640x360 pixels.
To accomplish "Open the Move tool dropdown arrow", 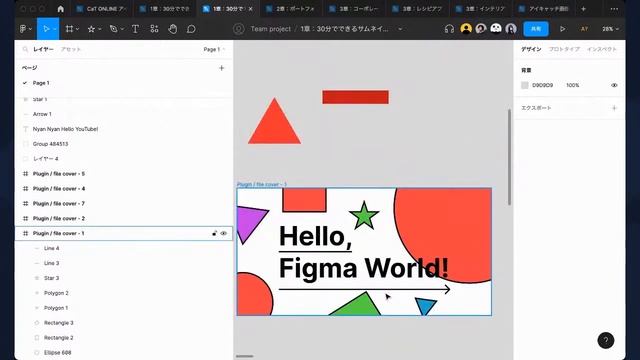I will [55, 29].
